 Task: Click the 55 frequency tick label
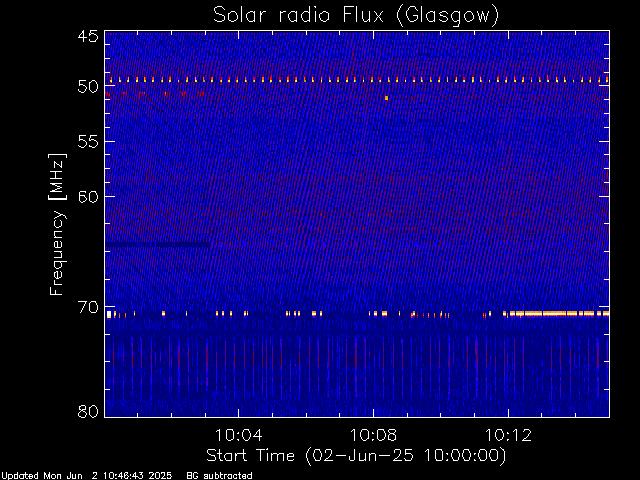(88, 142)
